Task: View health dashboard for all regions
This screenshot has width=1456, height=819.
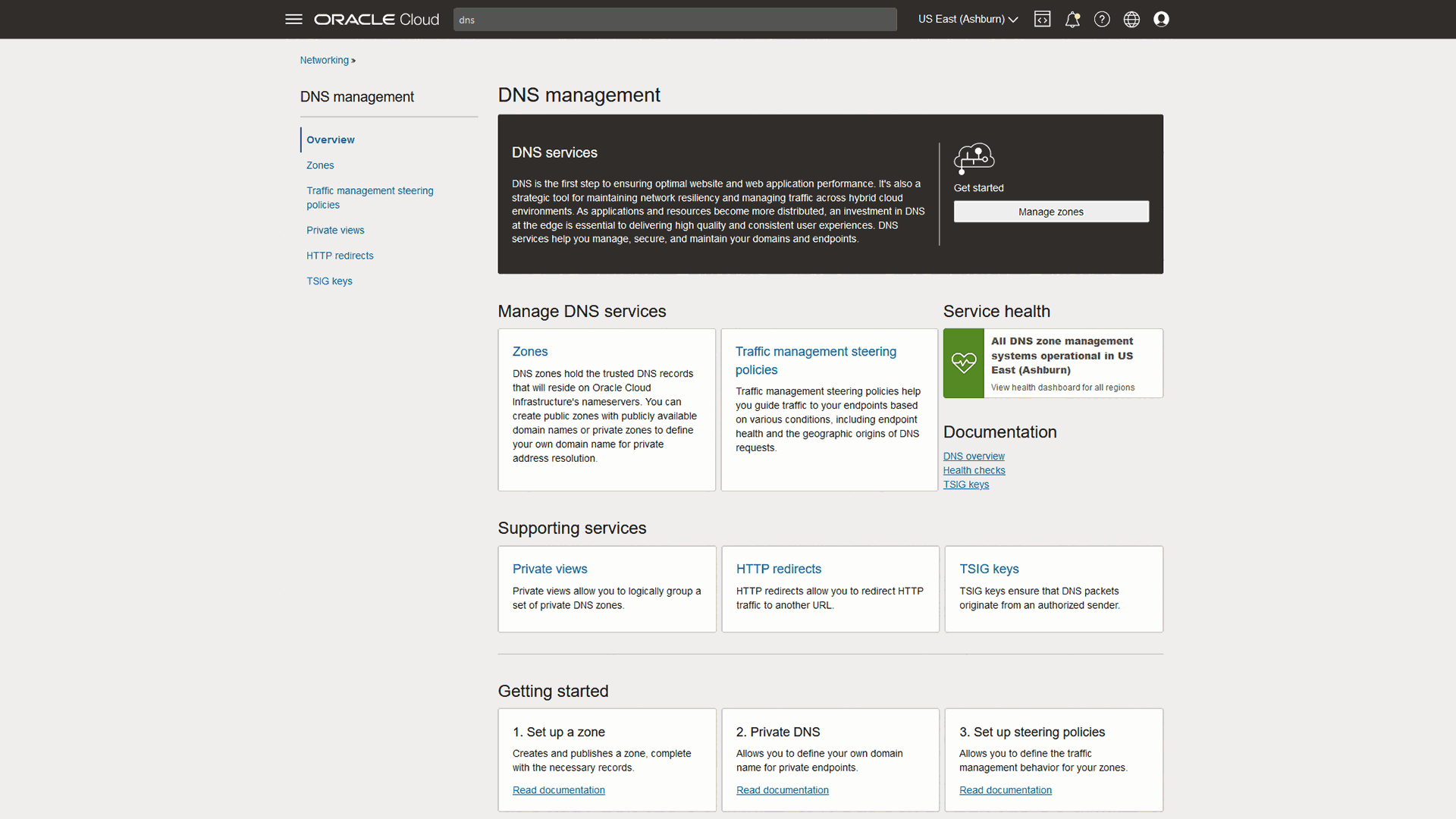Action: point(1062,387)
